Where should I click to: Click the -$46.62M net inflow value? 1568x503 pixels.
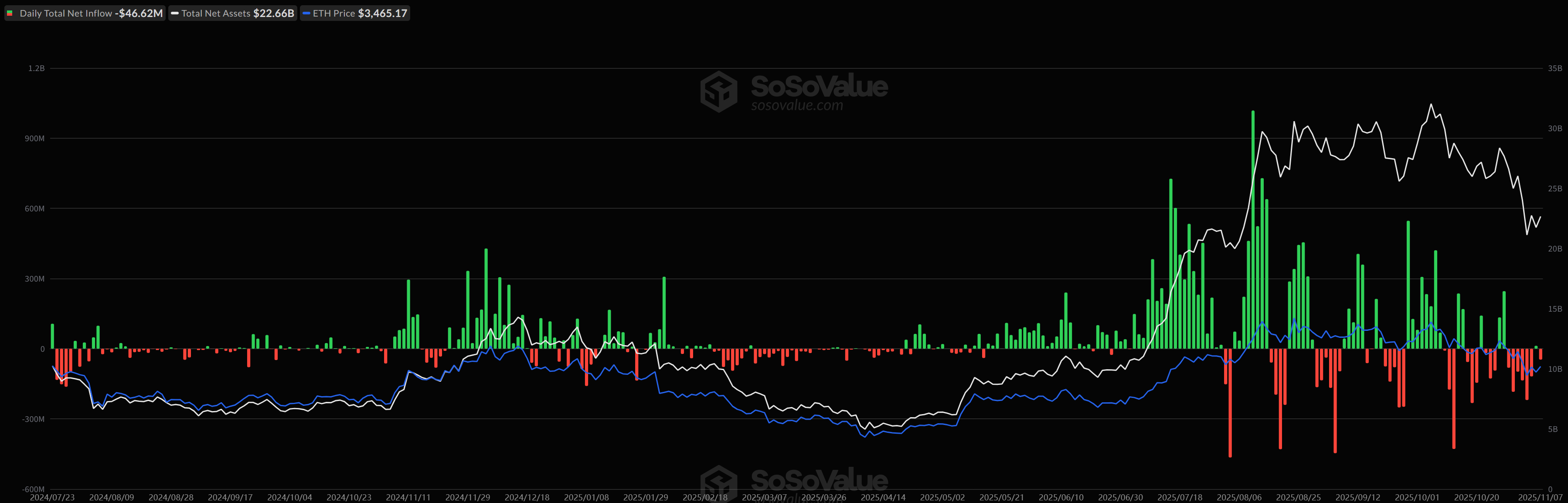139,14
